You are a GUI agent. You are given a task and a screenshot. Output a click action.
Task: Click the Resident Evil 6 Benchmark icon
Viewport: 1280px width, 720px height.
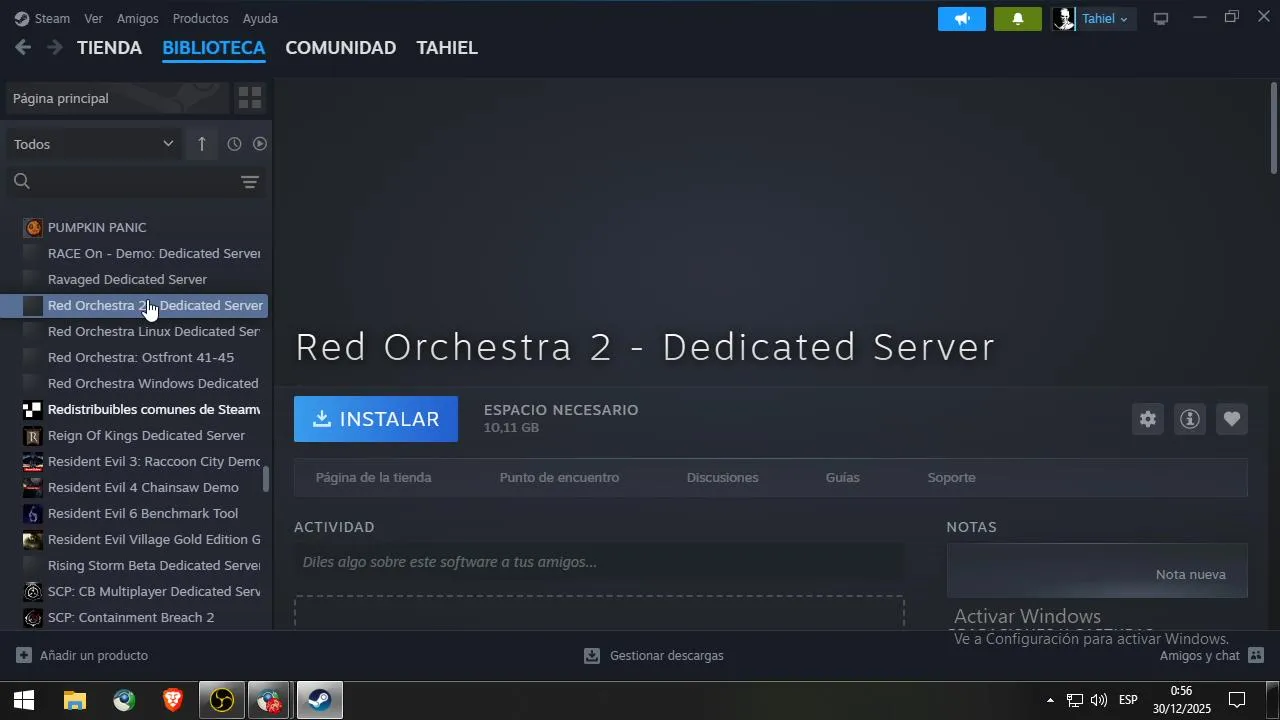tap(33, 513)
